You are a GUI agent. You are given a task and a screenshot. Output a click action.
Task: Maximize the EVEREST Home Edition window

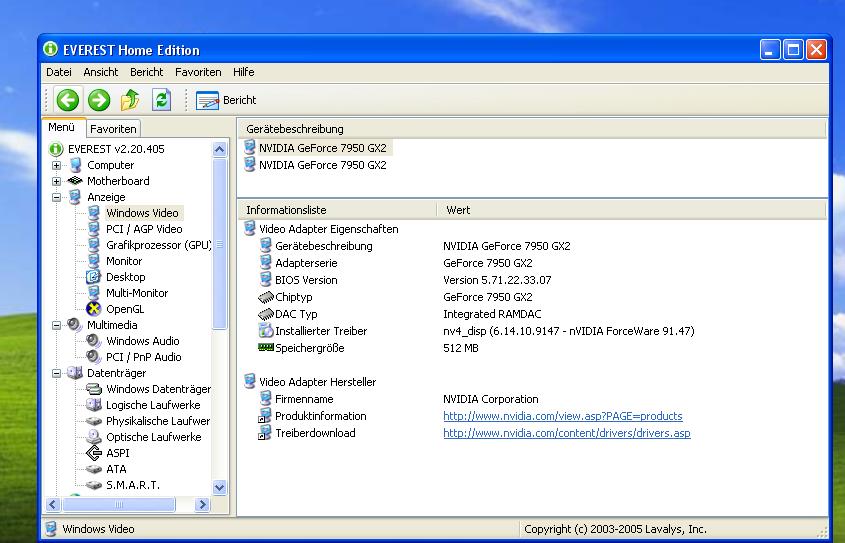tap(793, 50)
